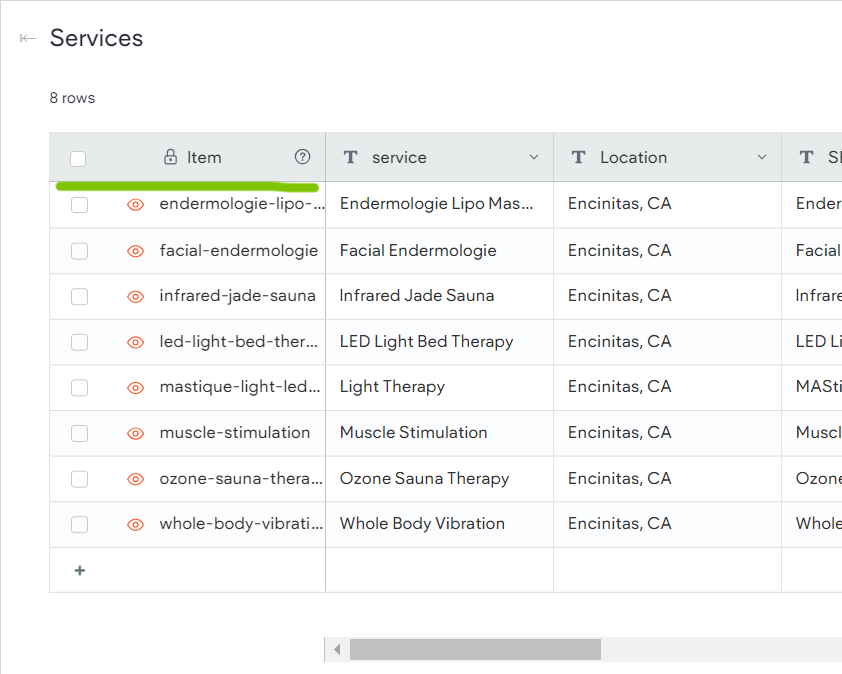Image resolution: width=842 pixels, height=674 pixels.
Task: Click the text type icon beside service column
Action: (350, 157)
